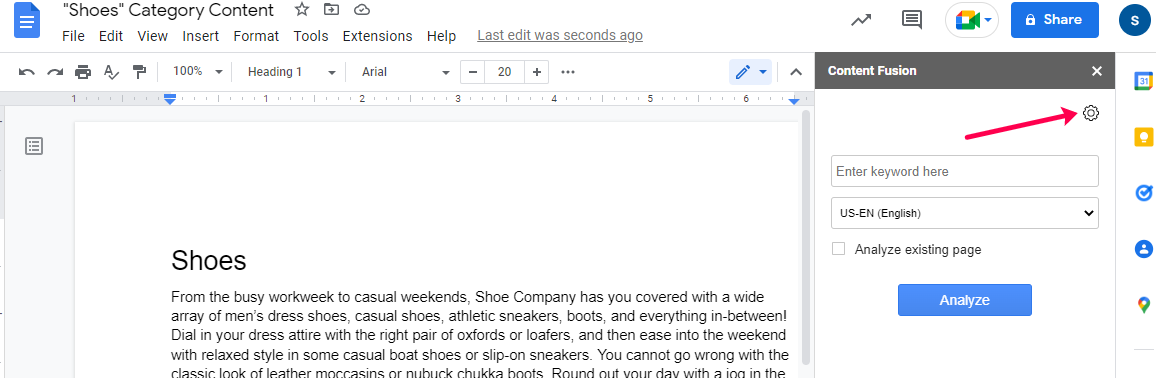Open the Arial font dropdown
1156x378 pixels.
[405, 72]
